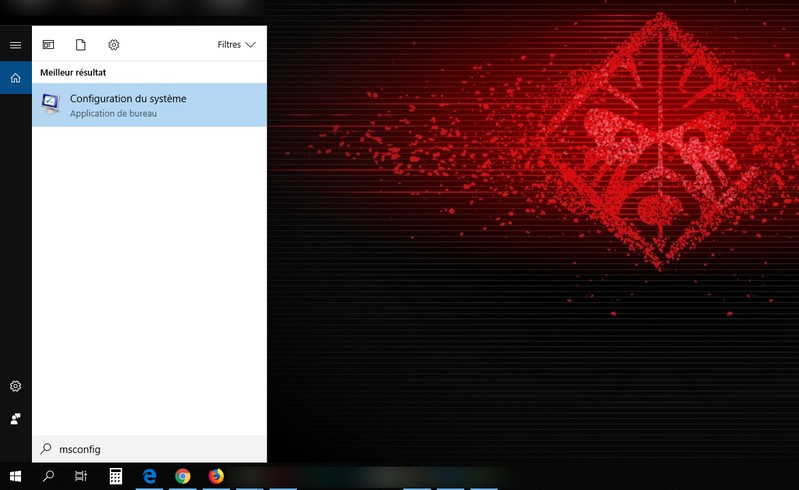Expand the Filtres dropdown

point(236,45)
